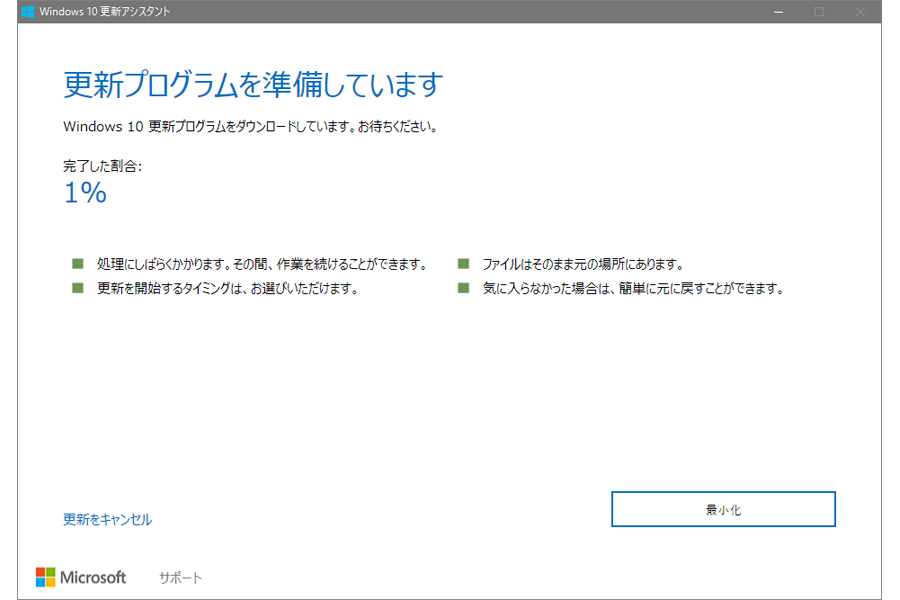Minimize the window from the title bar

[777, 12]
